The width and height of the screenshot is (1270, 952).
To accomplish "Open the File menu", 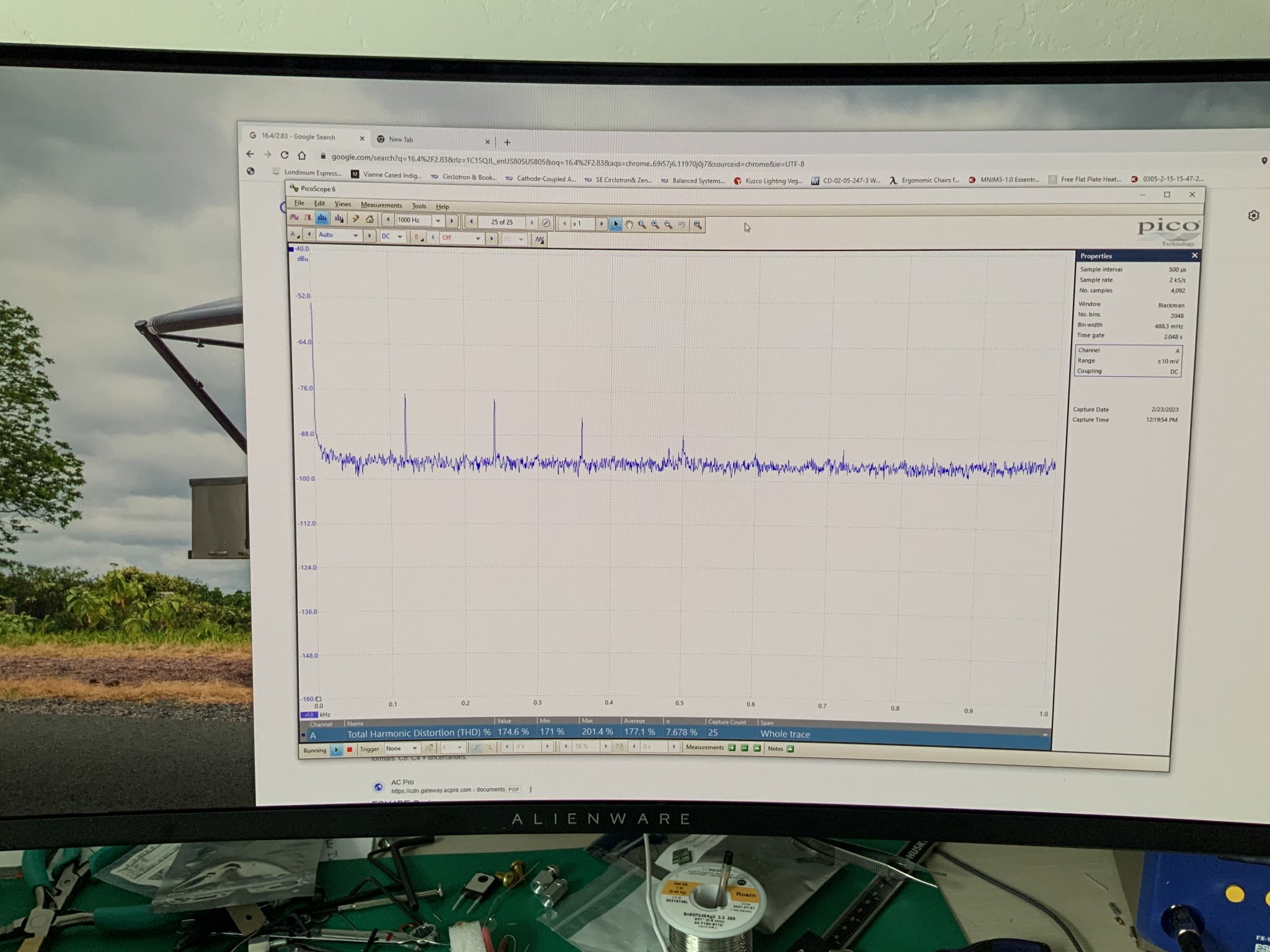I will click(x=299, y=203).
